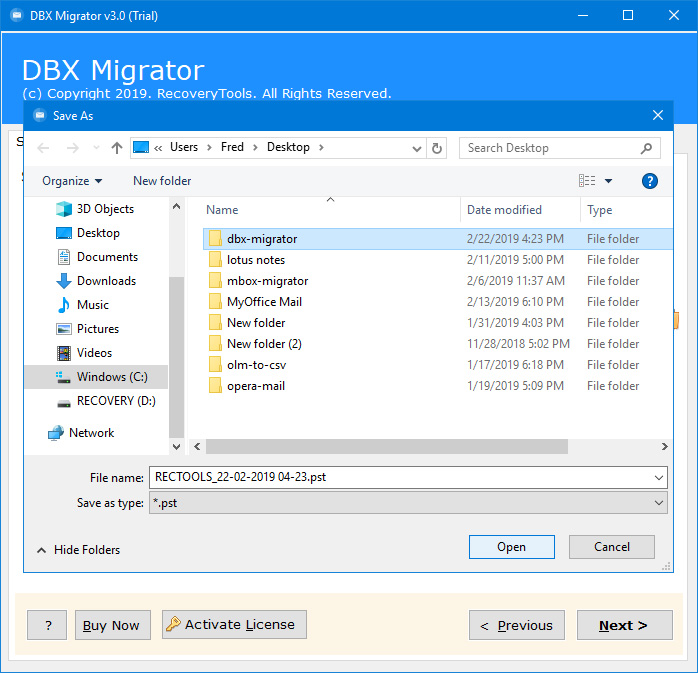Click the 11/28/2018 5:02 PM date cell
Viewport: 698px width, 673px height.
tap(518, 344)
